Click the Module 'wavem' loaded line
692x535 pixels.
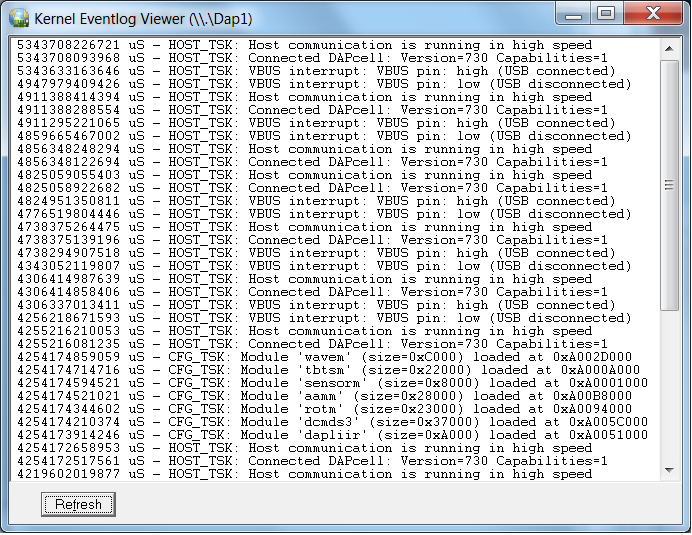[x=324, y=357]
